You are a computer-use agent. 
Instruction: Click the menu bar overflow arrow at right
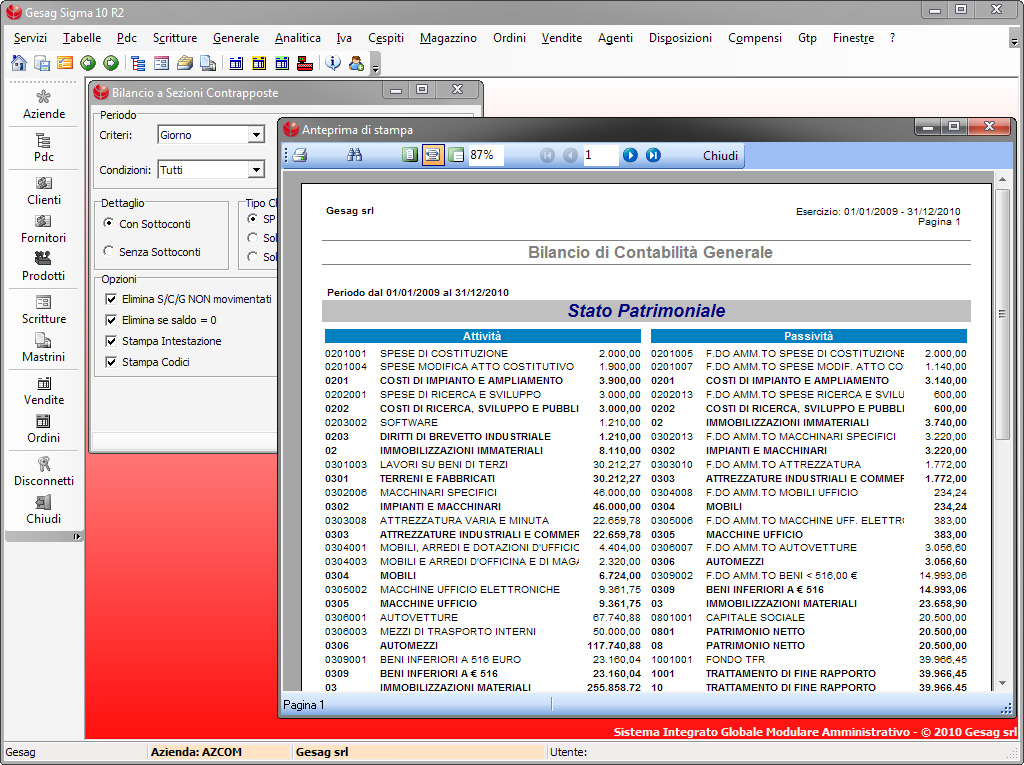coord(1014,39)
